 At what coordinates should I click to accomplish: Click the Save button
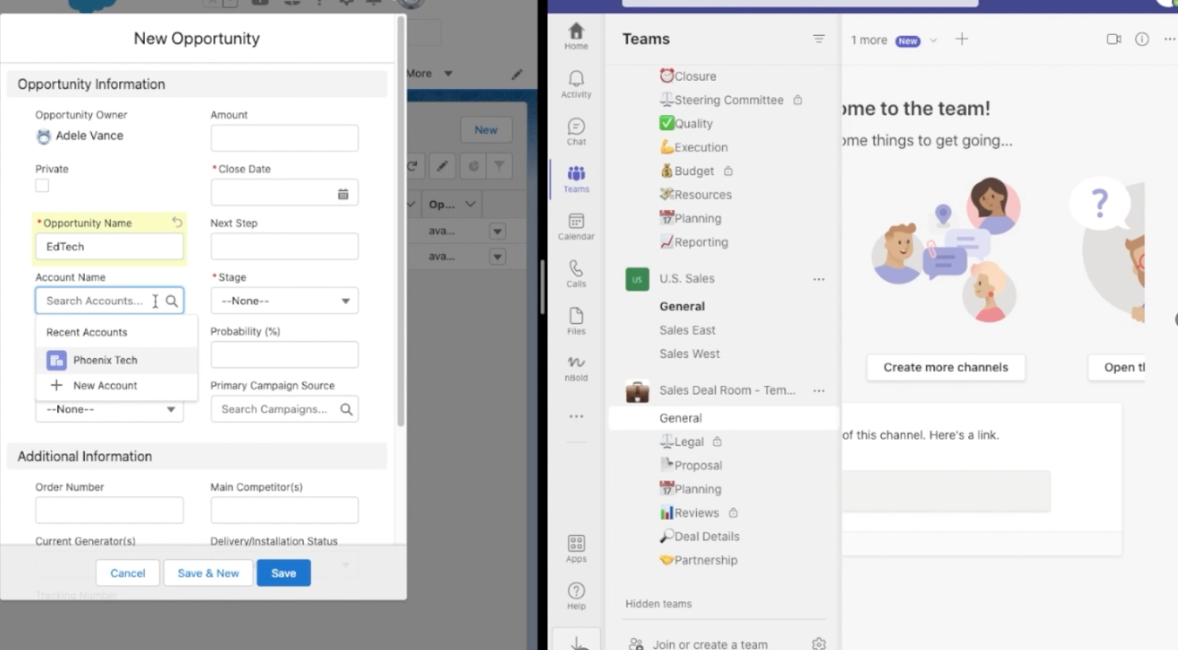coord(283,573)
